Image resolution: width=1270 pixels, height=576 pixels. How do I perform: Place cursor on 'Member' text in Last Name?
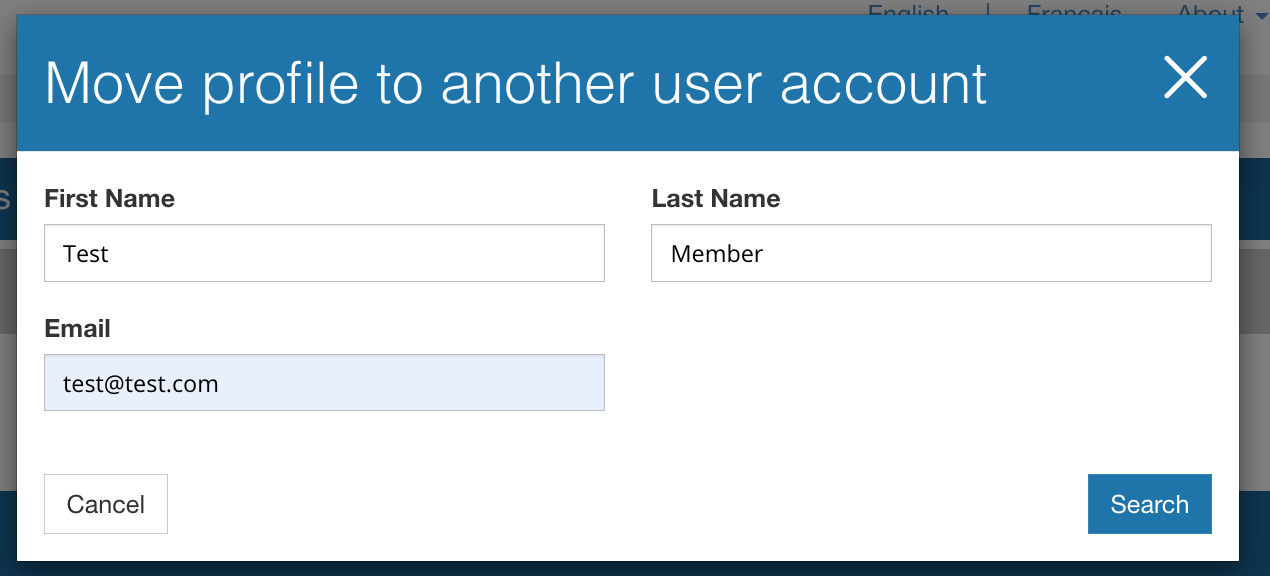click(x=716, y=254)
